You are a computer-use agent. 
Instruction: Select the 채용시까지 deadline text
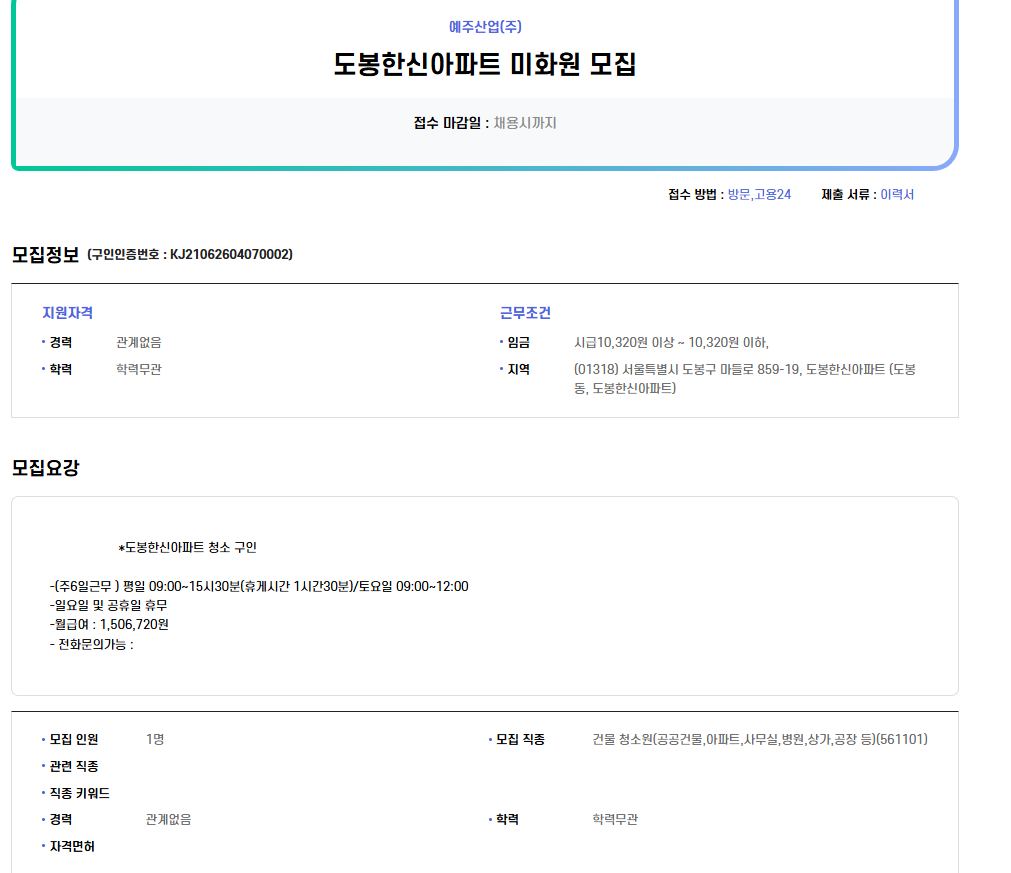click(x=524, y=123)
